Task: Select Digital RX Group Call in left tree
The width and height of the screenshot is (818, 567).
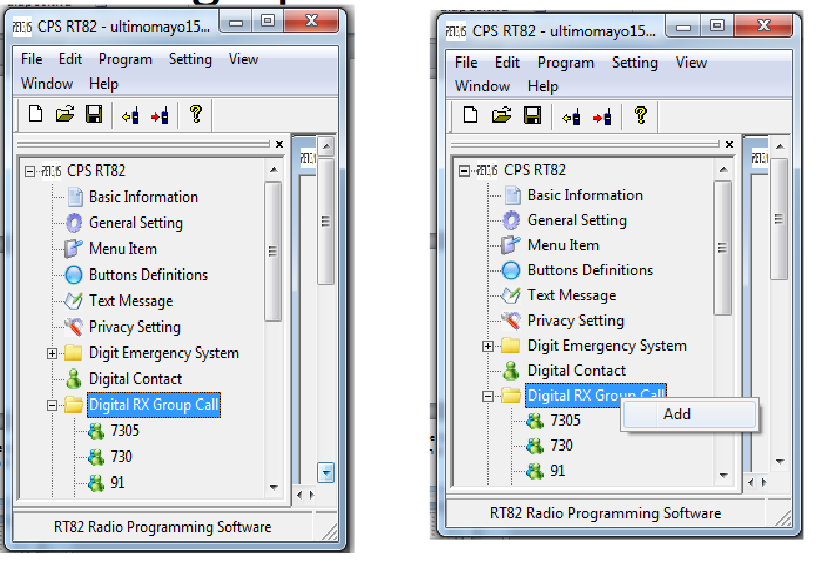Action: (154, 405)
